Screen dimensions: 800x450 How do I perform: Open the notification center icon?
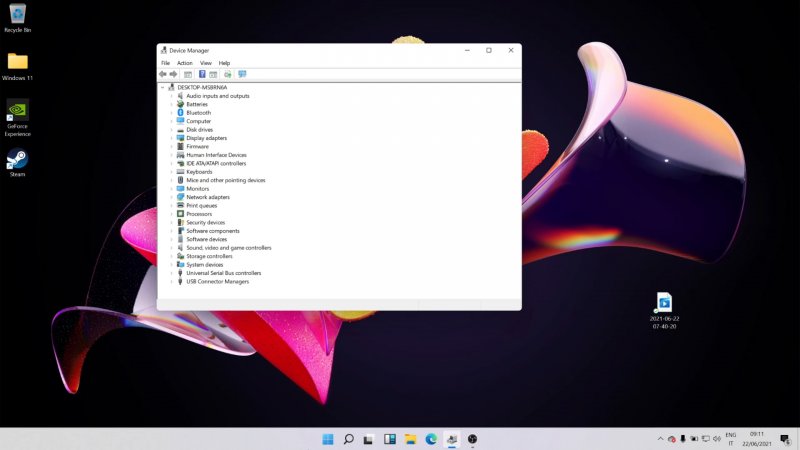click(x=786, y=439)
